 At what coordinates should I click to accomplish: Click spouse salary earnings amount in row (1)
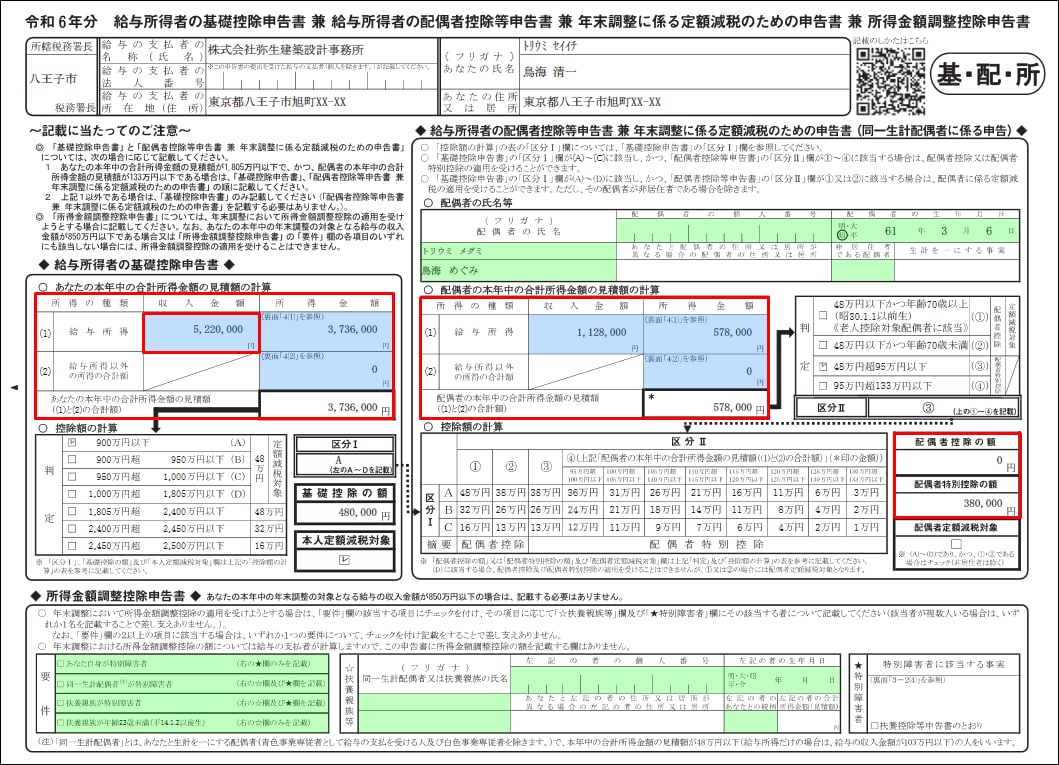[704, 334]
